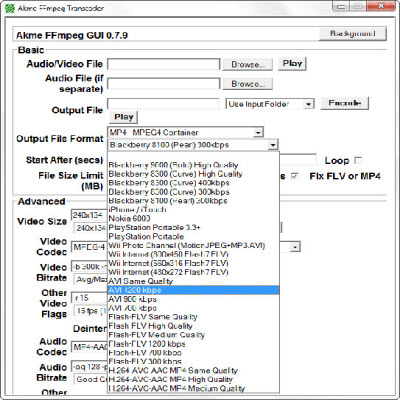Click the Background button
Screen dimensions: 400x400
click(x=353, y=34)
